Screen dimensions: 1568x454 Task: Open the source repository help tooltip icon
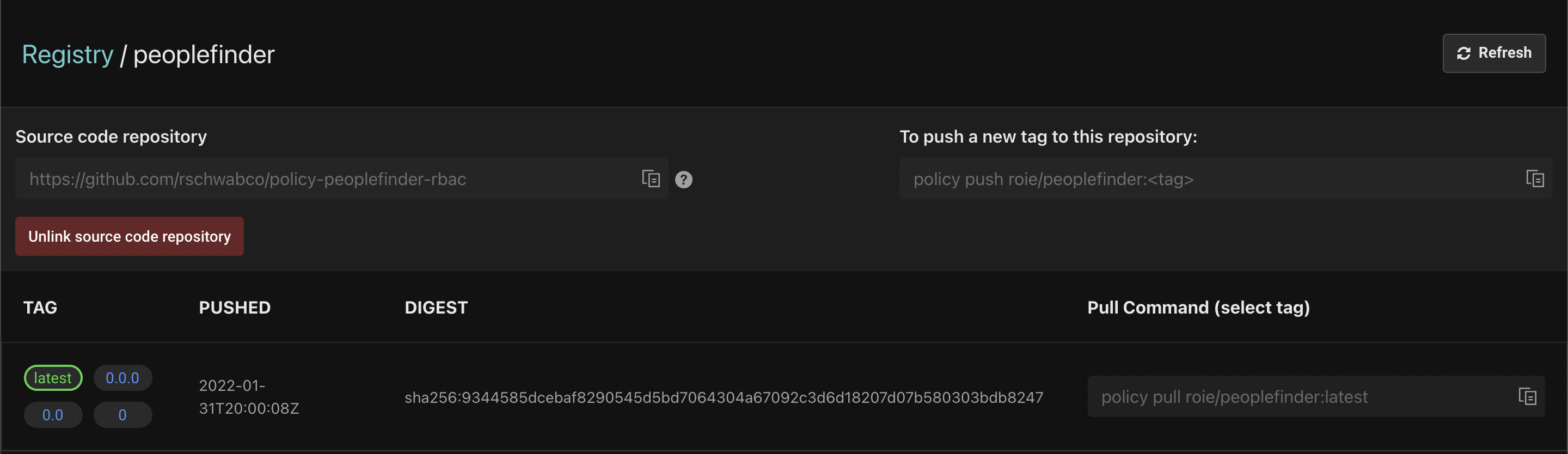point(684,180)
